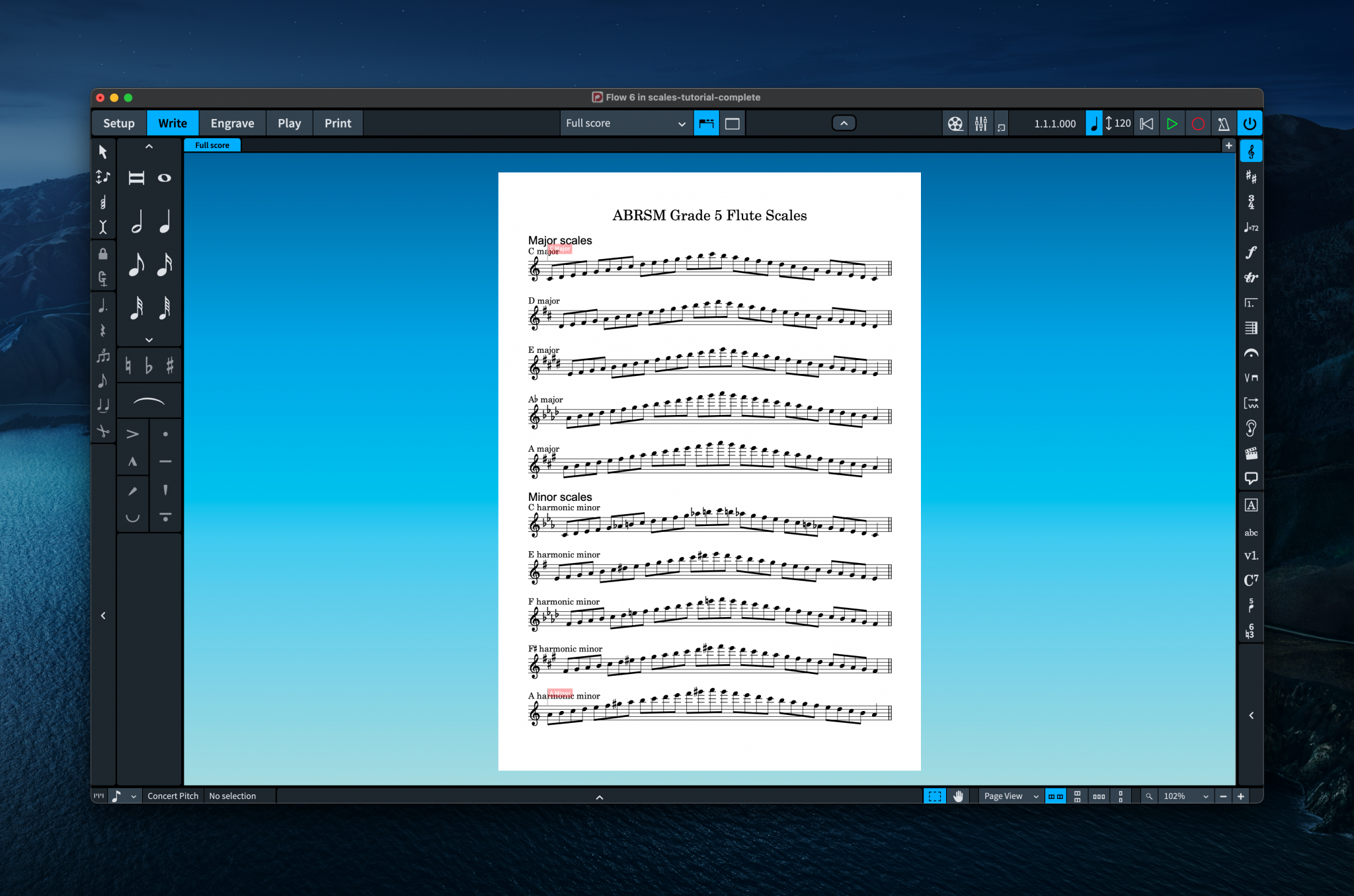Select 32nd note duration

coord(136,307)
